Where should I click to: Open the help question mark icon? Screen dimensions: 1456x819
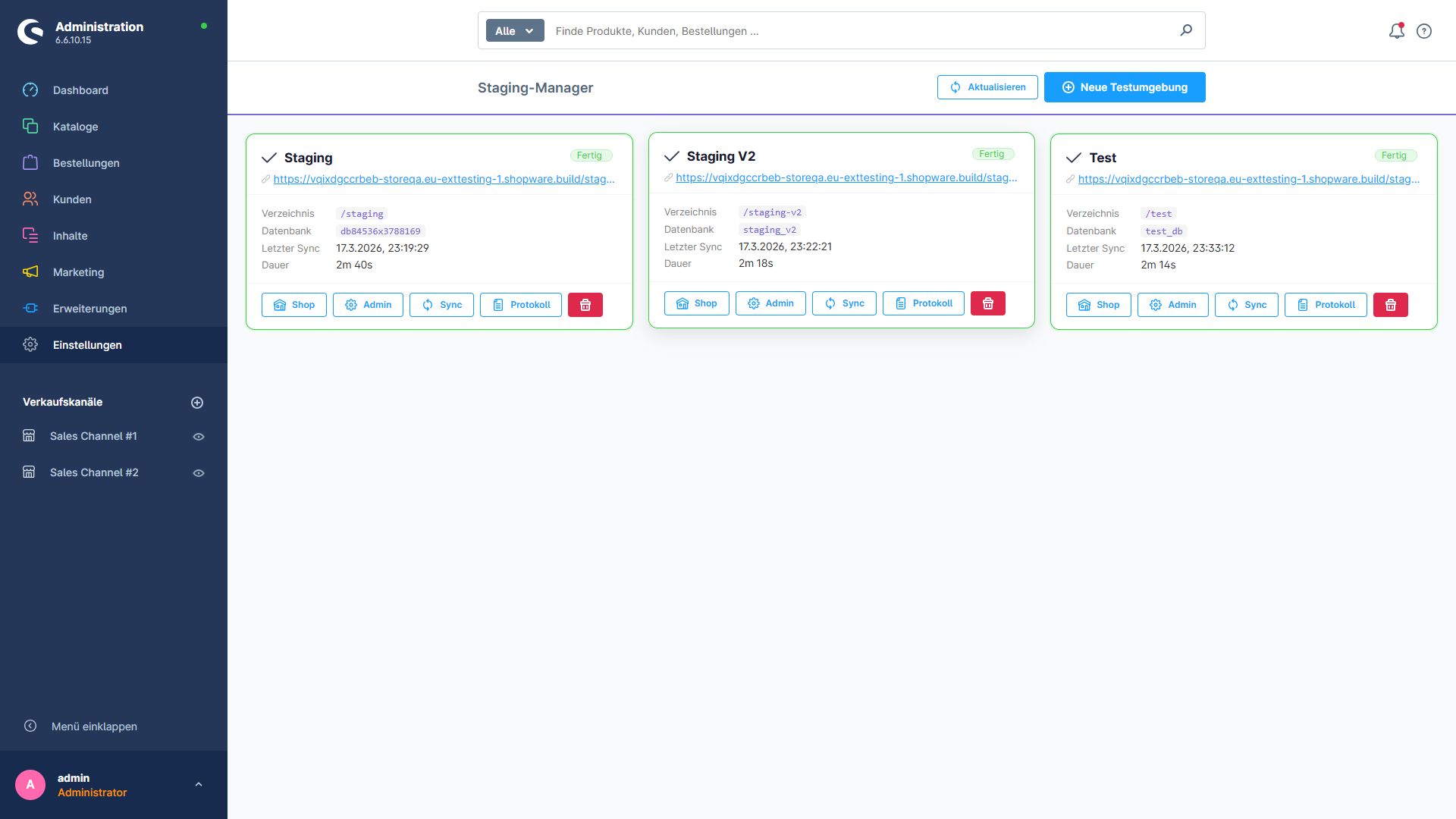[x=1424, y=31]
